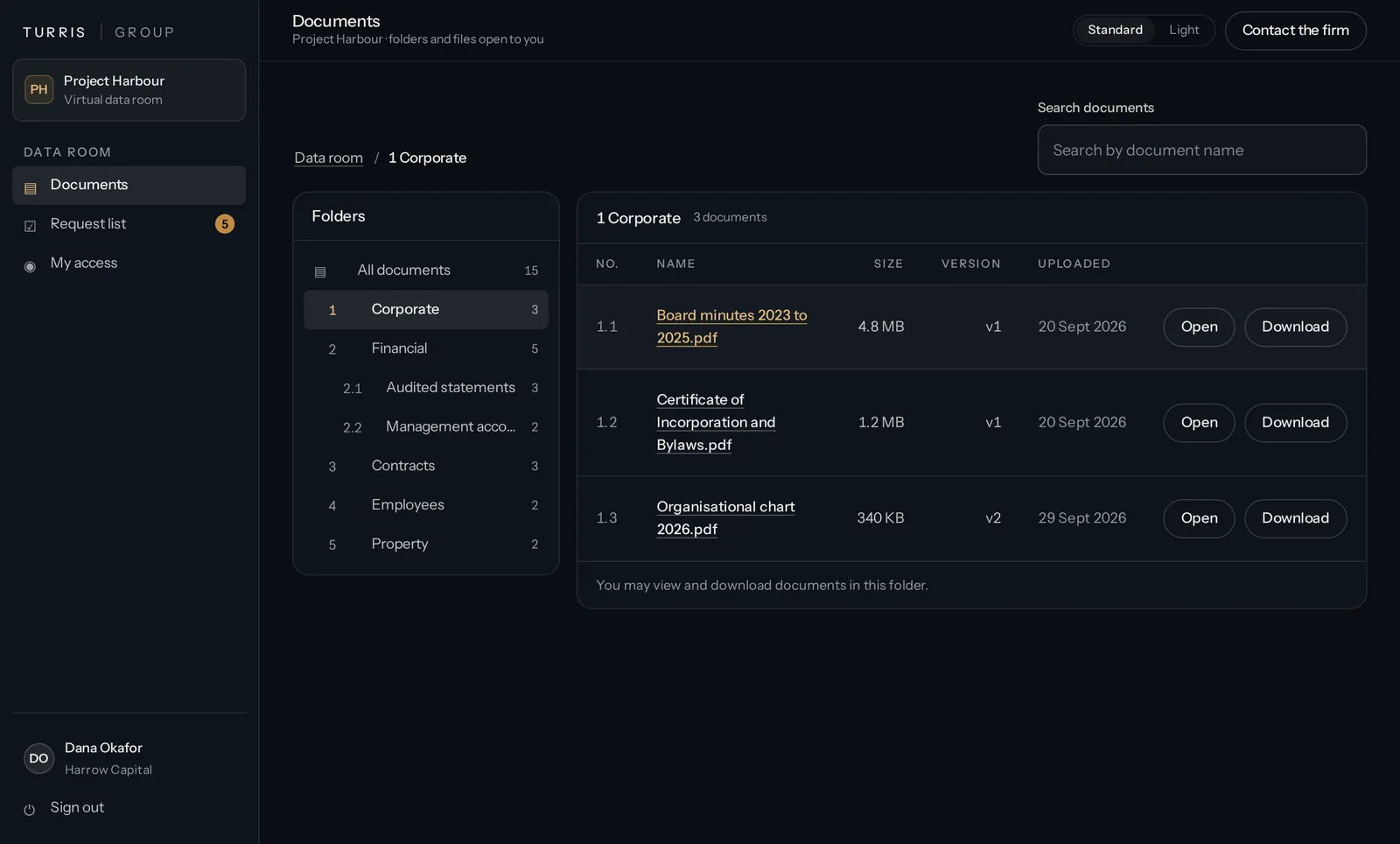Click the '340 KB' size cell
This screenshot has height=844, width=1400.
coord(880,518)
